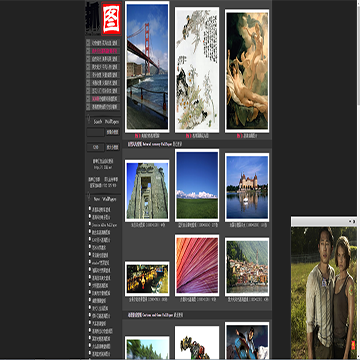The height and width of the screenshot is (360, 360).
Task: Open the stone archway ruins thumbnail
Action: pos(147,191)
